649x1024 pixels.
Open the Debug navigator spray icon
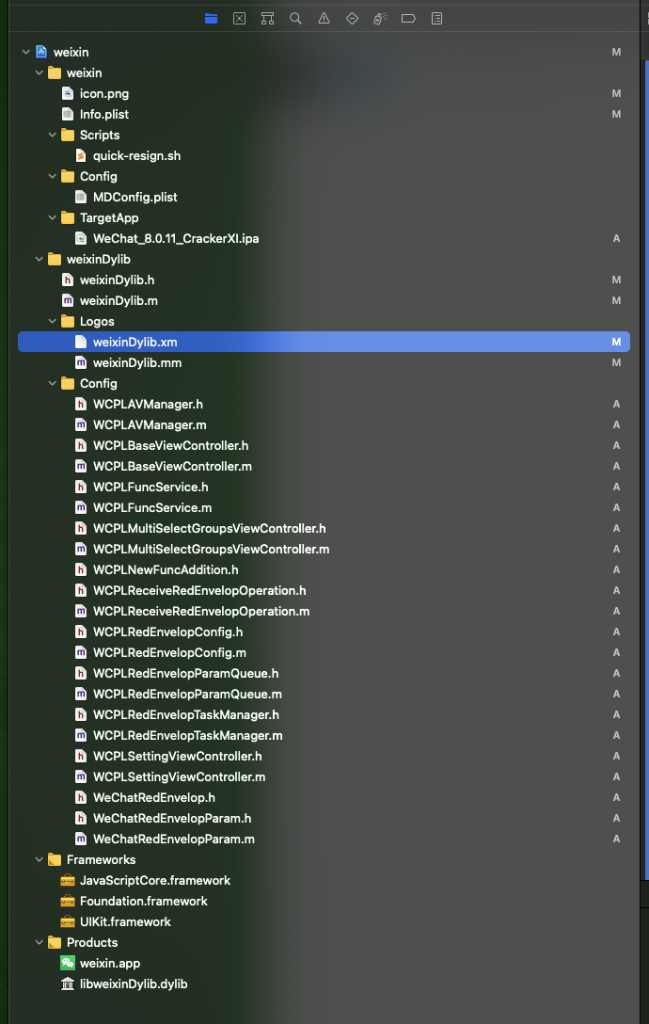pos(380,18)
